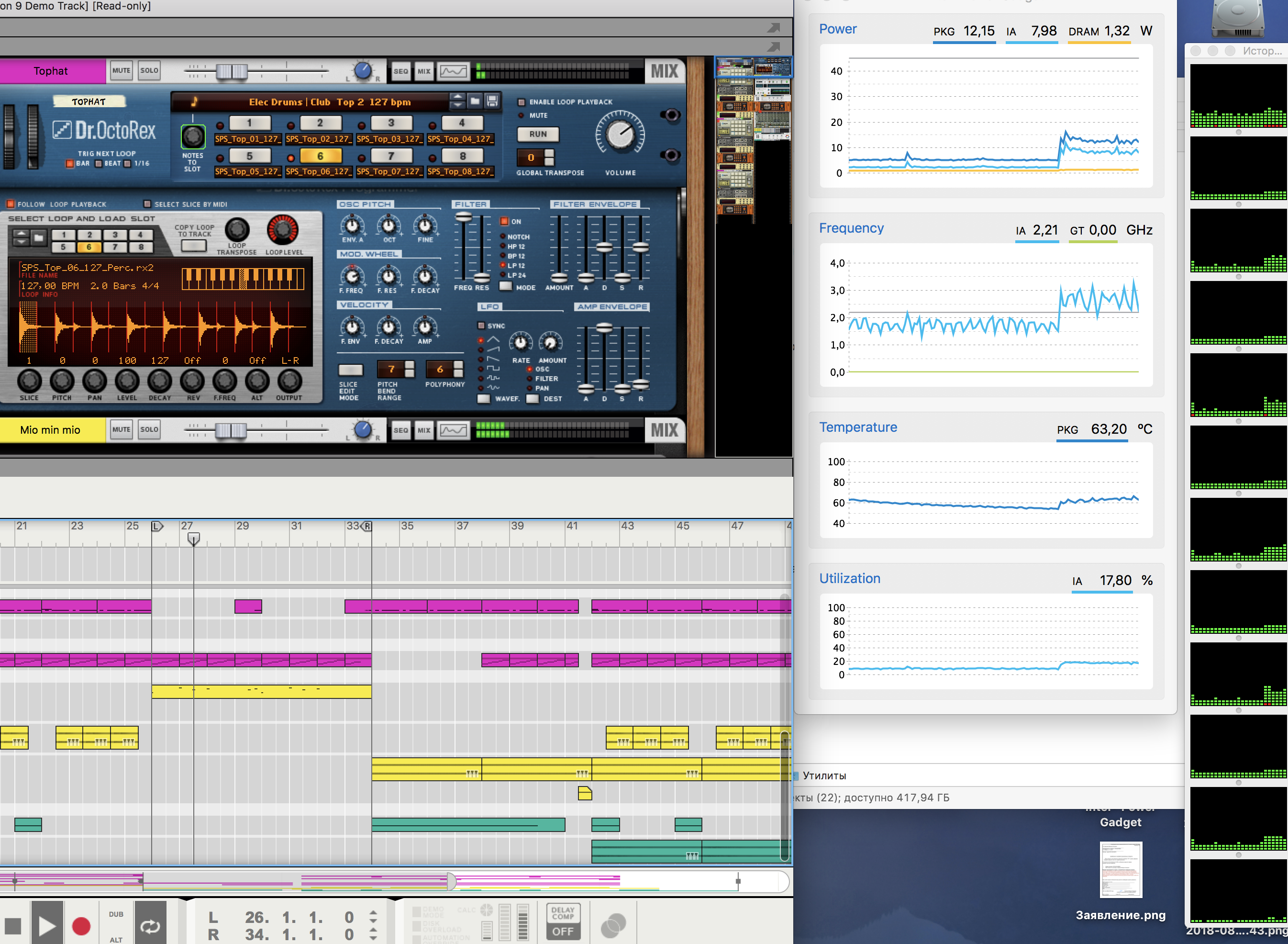Click browse patch folder icon on Dr.OctoRex

click(475, 101)
